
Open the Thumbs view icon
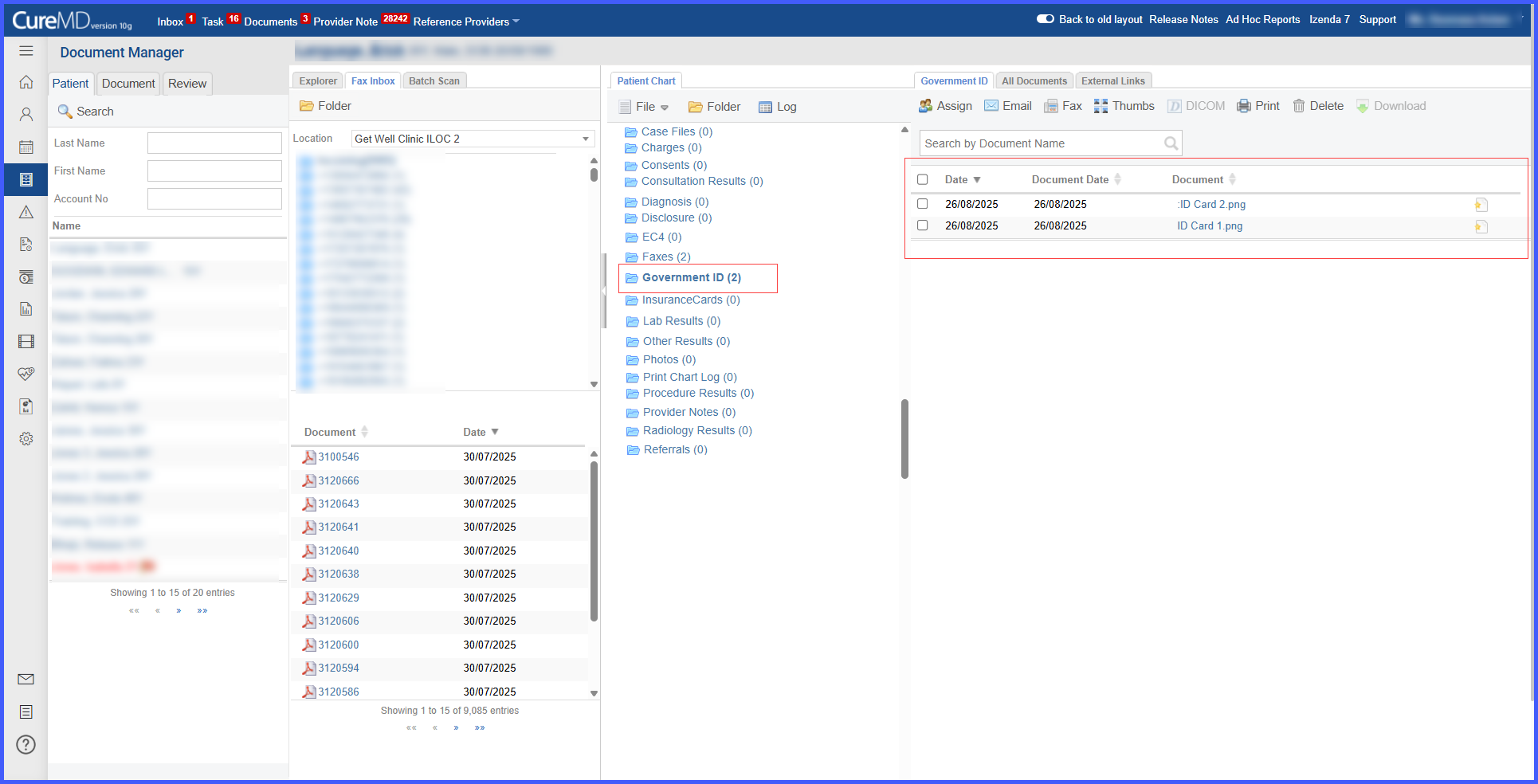(x=1101, y=106)
